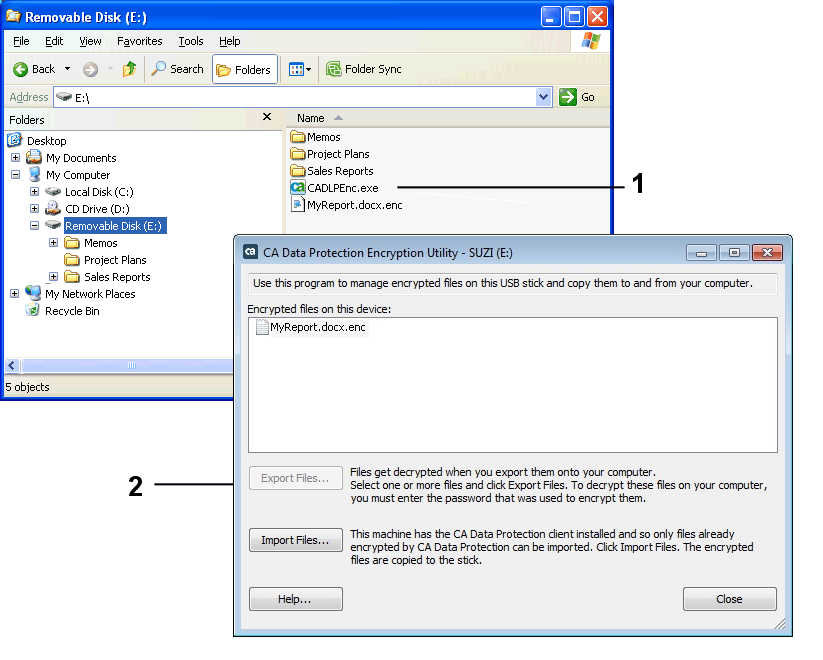Select Removable Disk (E:) in tree

[x=115, y=226]
